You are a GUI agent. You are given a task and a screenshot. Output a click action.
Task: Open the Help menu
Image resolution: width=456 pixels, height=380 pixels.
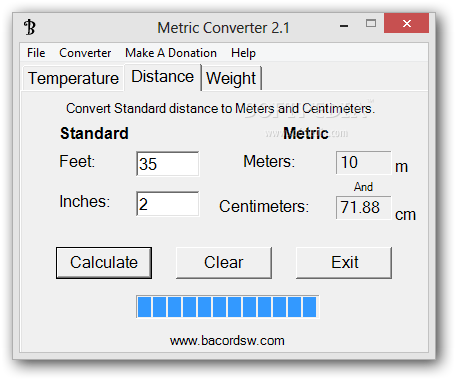243,53
